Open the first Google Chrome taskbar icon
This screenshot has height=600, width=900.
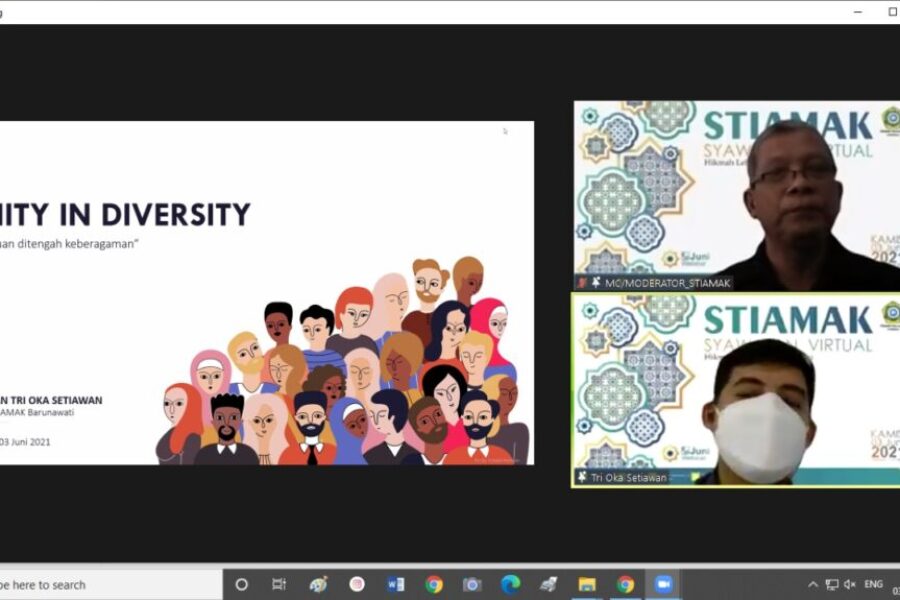pos(433,584)
